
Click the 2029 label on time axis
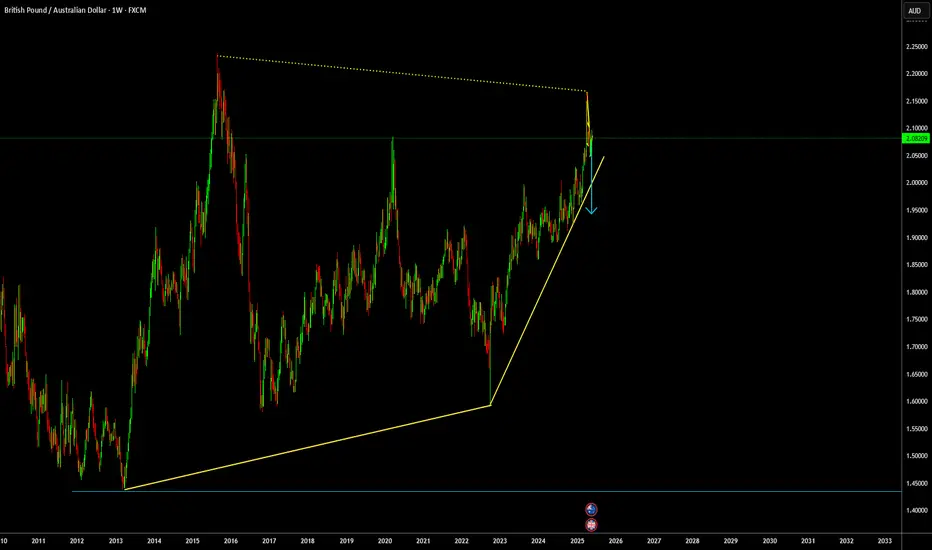(x=731, y=541)
